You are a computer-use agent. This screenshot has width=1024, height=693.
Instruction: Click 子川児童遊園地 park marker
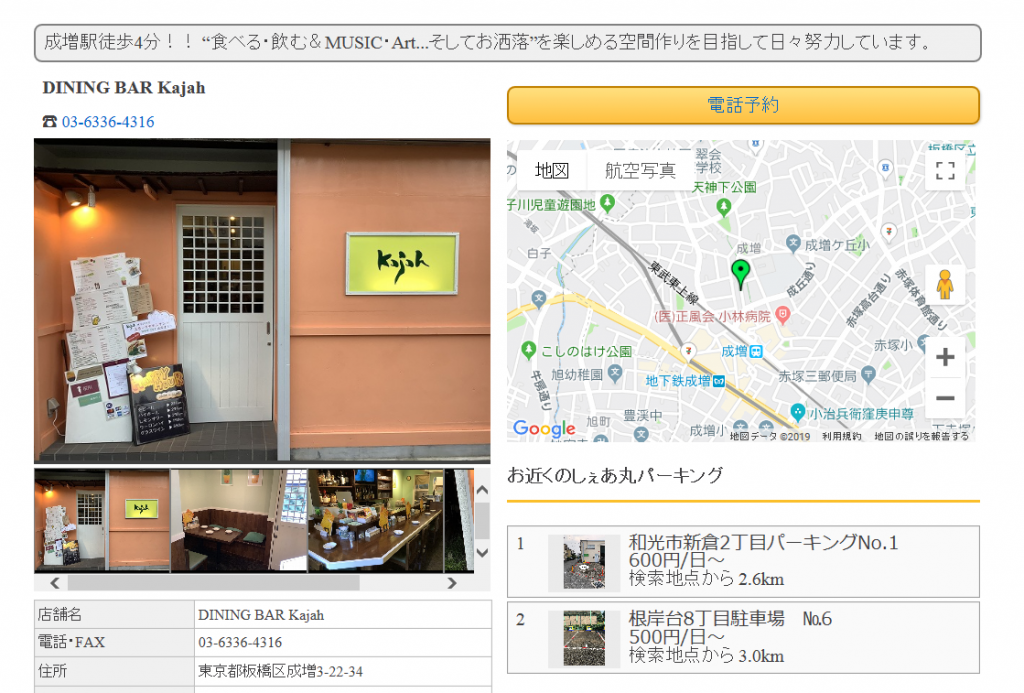tap(607, 203)
